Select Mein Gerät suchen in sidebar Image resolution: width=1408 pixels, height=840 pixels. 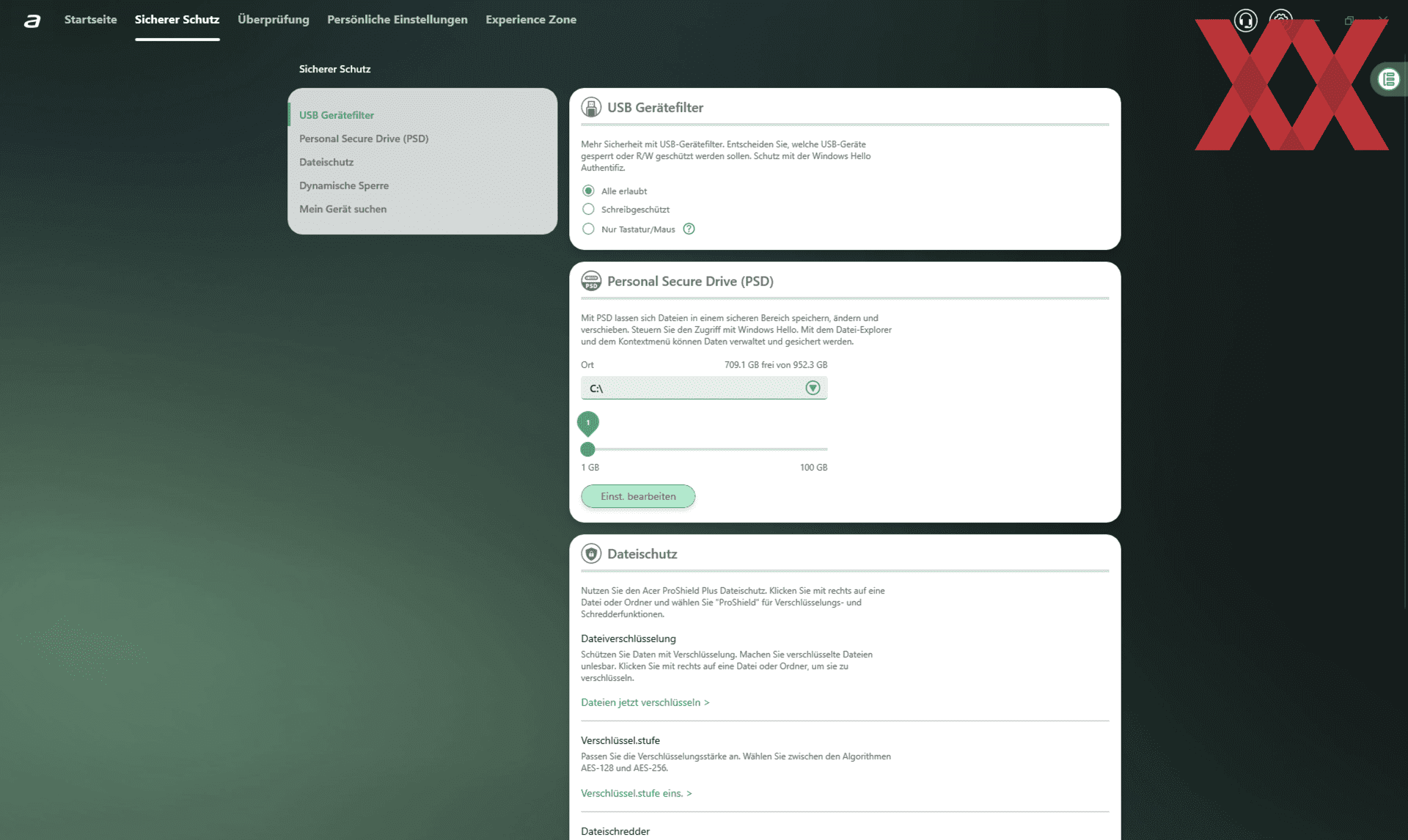(342, 209)
